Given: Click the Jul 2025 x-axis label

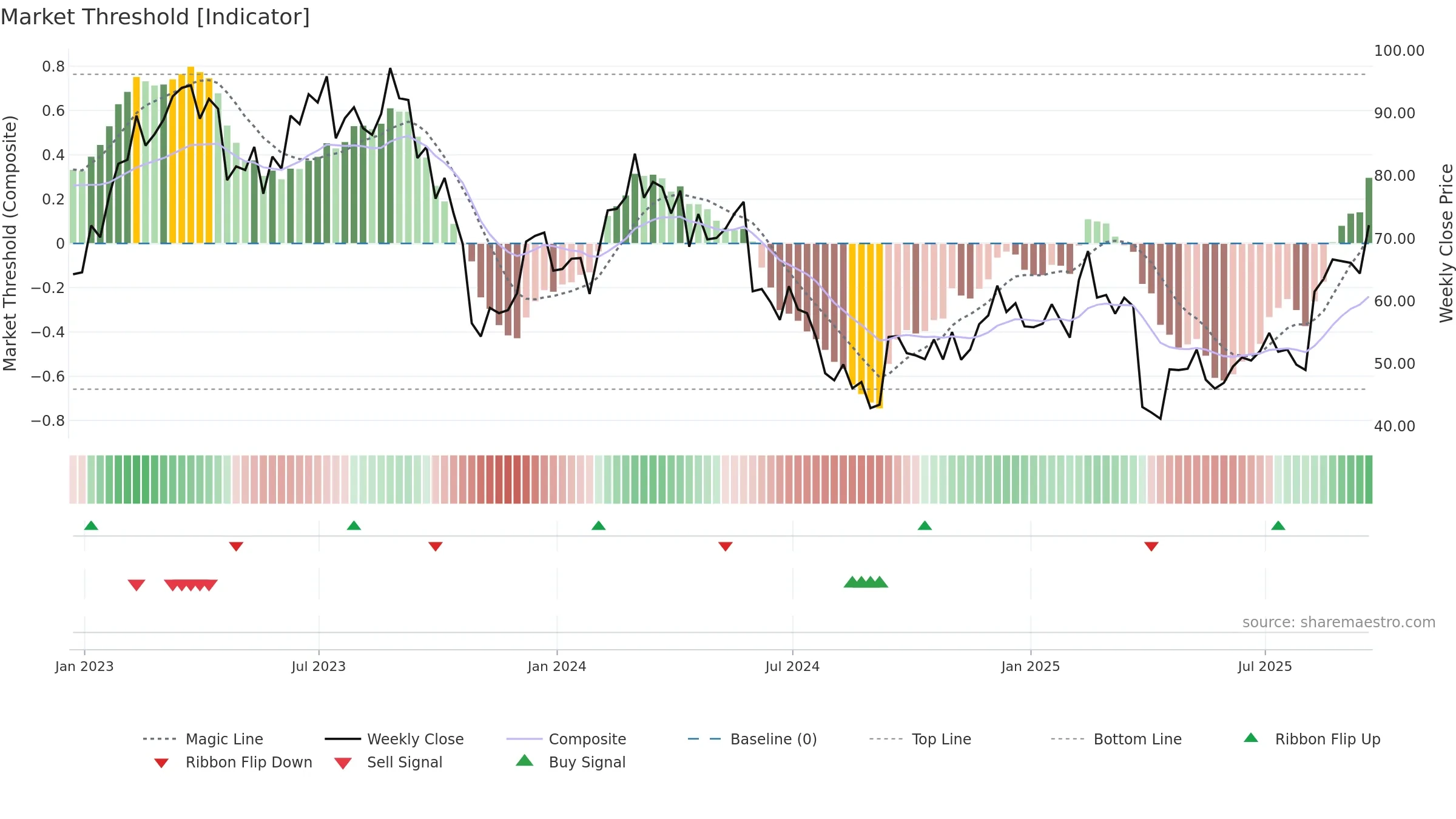Looking at the screenshot, I should pos(1265,666).
